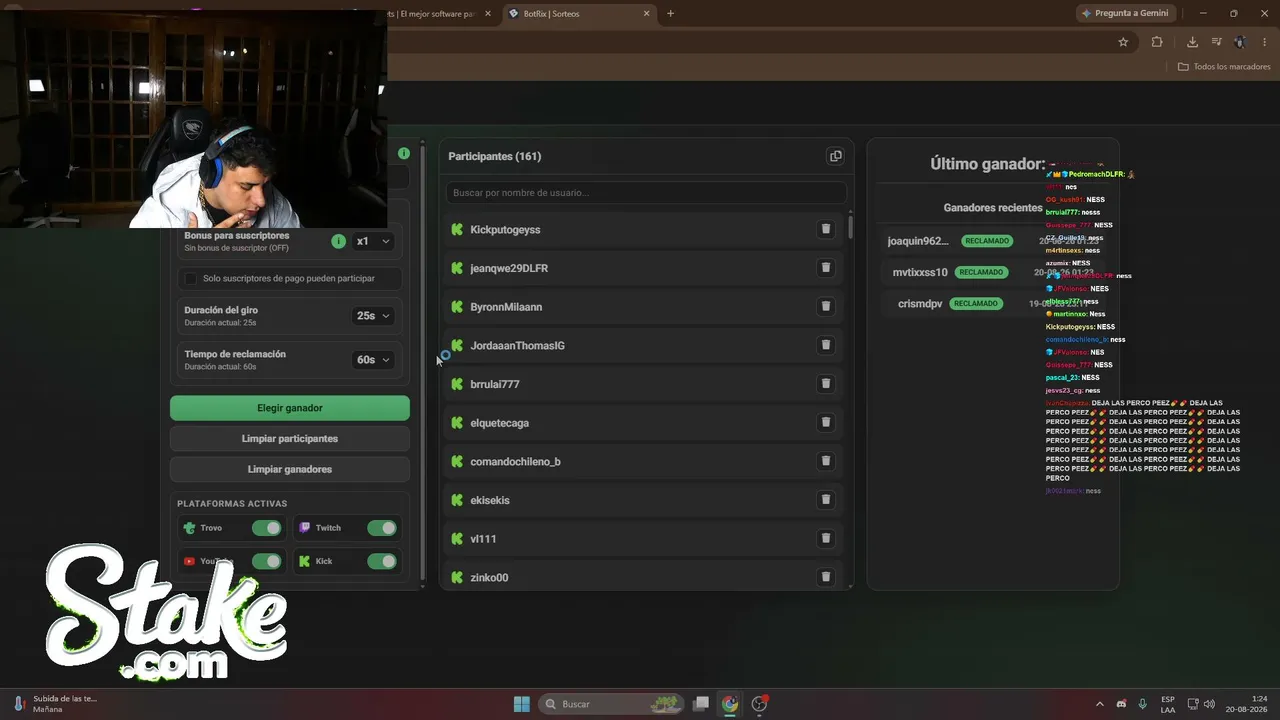This screenshot has height=720, width=1280.
Task: Open the claim time 60s dropdown
Action: click(x=372, y=359)
